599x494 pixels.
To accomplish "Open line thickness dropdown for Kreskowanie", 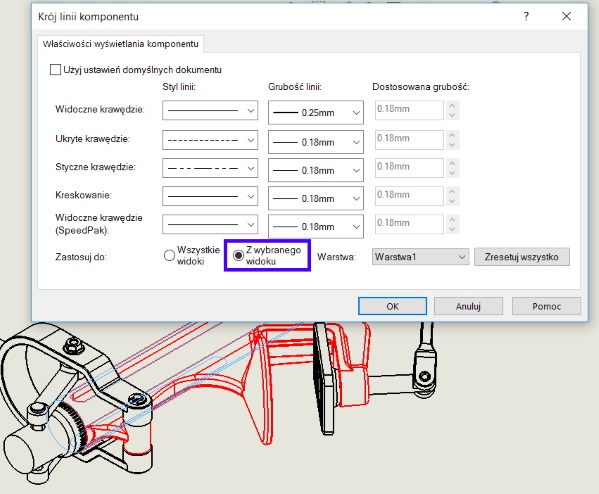I will [x=316, y=198].
